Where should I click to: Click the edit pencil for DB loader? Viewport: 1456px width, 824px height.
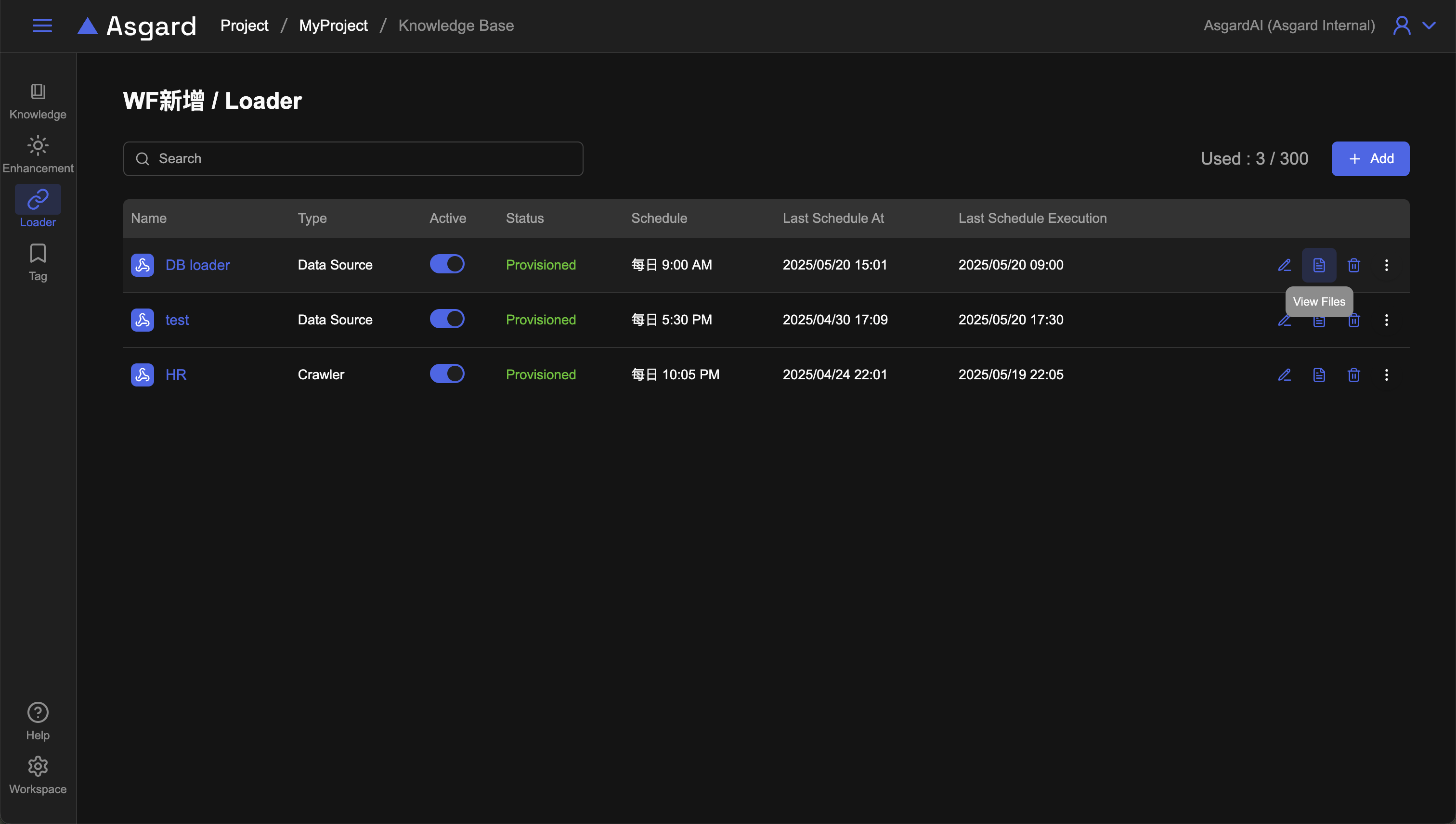click(x=1284, y=265)
